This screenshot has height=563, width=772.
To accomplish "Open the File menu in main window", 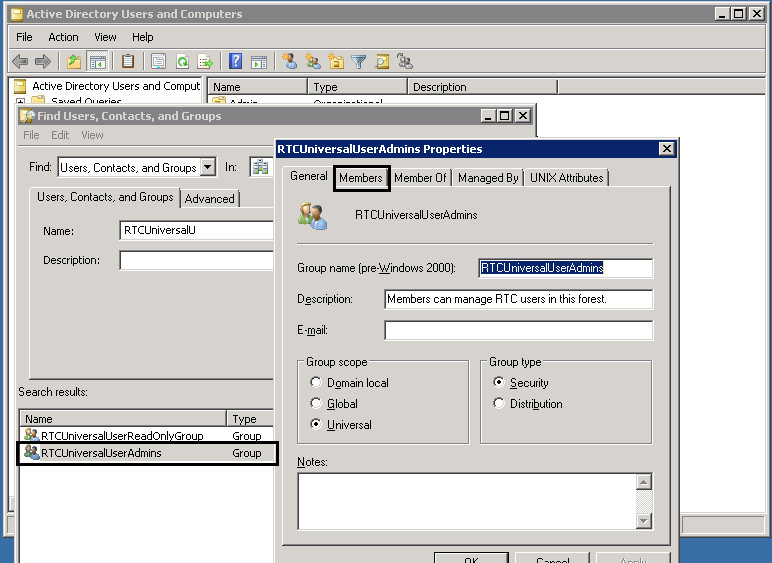I will [24, 37].
